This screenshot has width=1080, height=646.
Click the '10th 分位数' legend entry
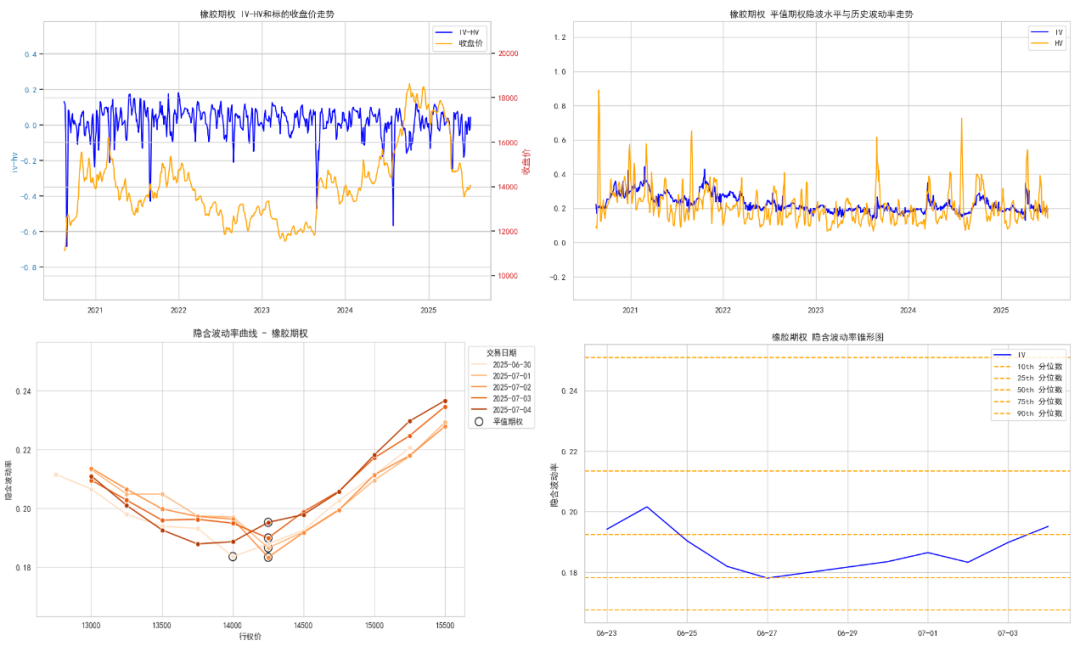[1029, 367]
